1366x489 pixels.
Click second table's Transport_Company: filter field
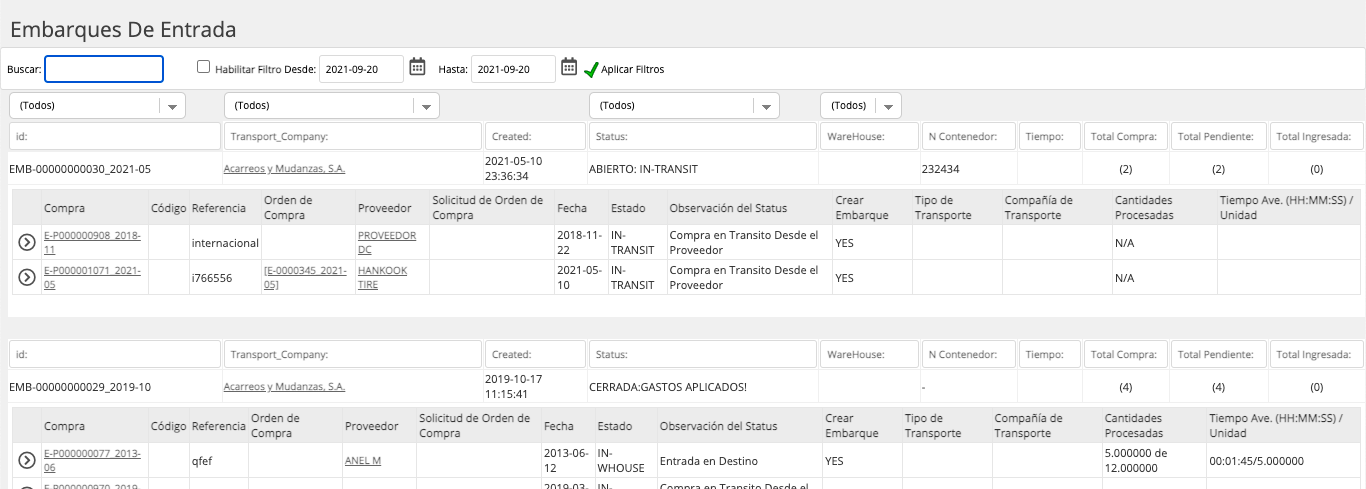[353, 354]
